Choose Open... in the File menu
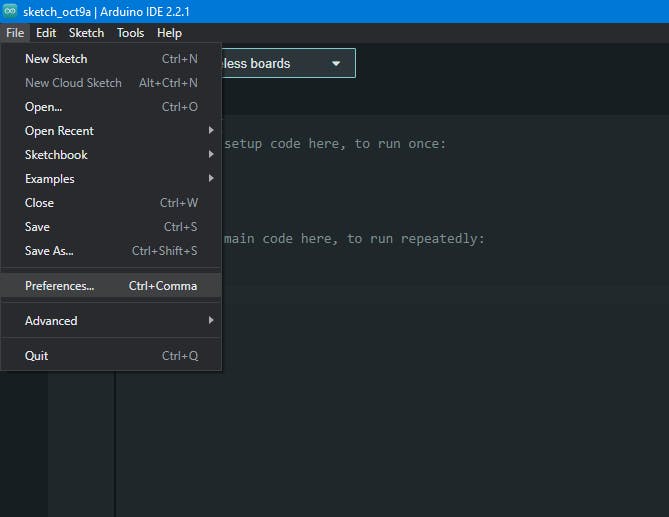Screen dimensions: 669x517 (x=111, y=107)
